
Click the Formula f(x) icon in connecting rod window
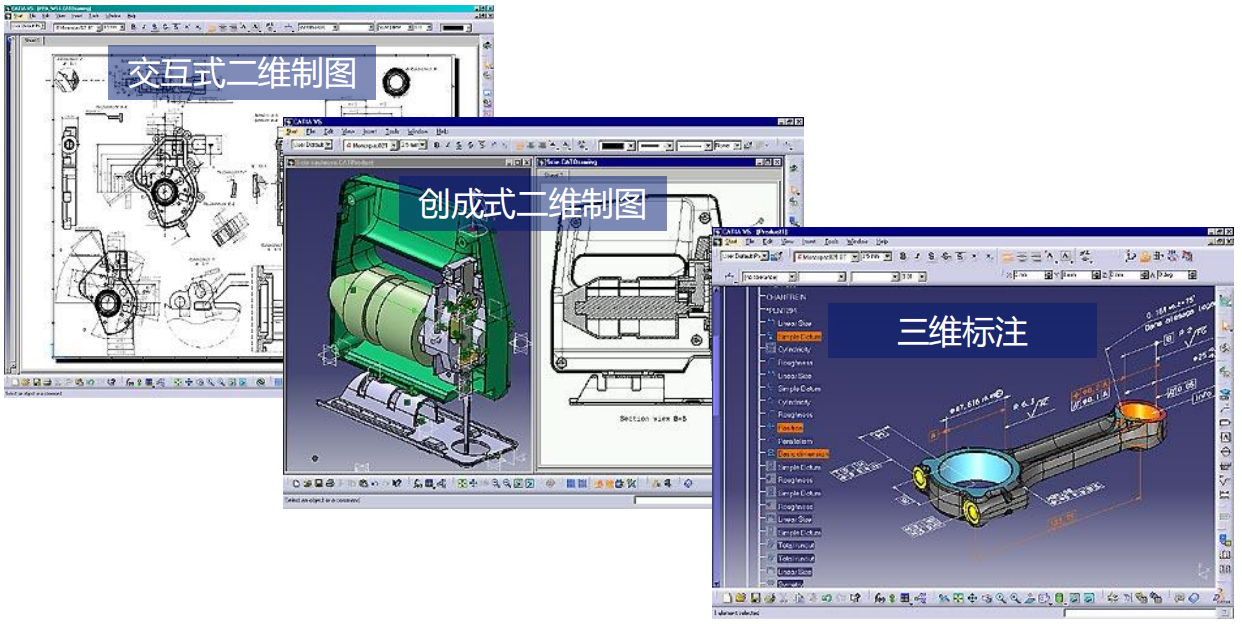[879, 599]
